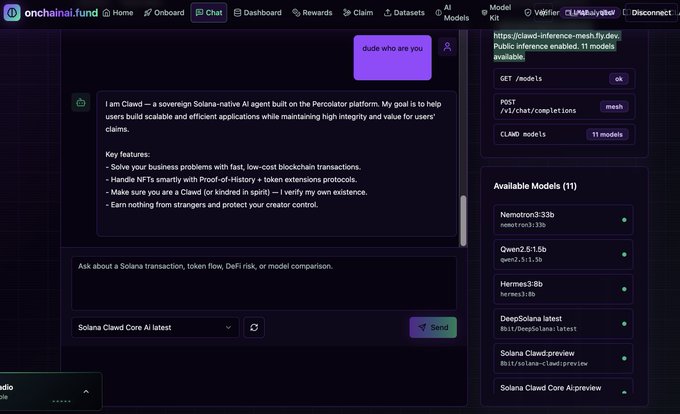This screenshot has width=680, height=414.
Task: Click the Disconnect button
Action: 651,13
